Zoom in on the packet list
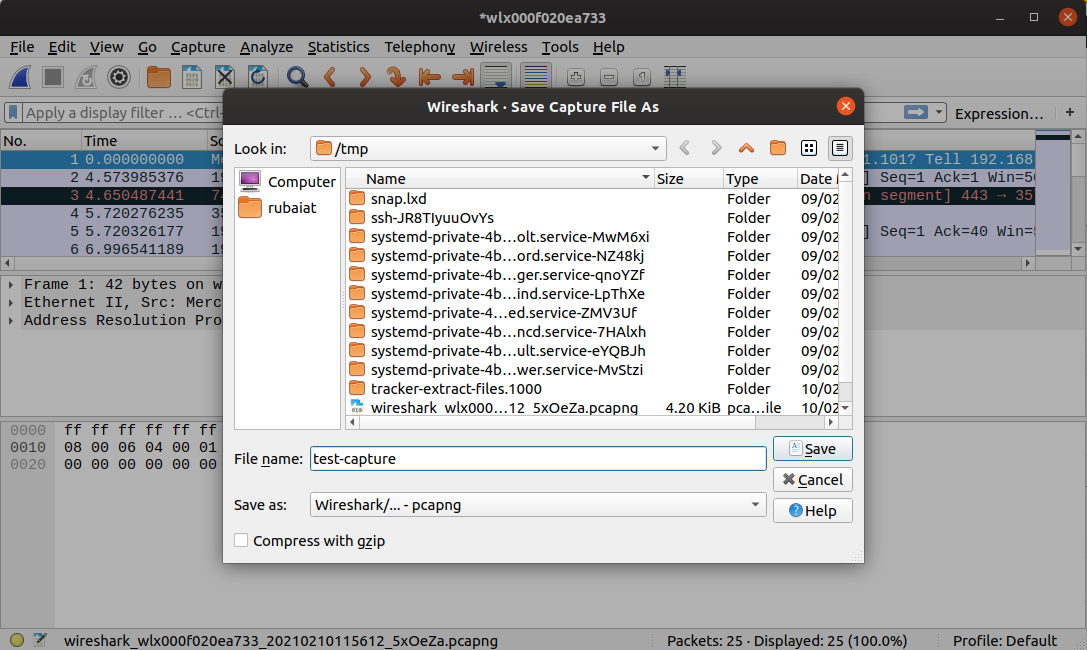The width and height of the screenshot is (1087, 650). click(x=574, y=77)
